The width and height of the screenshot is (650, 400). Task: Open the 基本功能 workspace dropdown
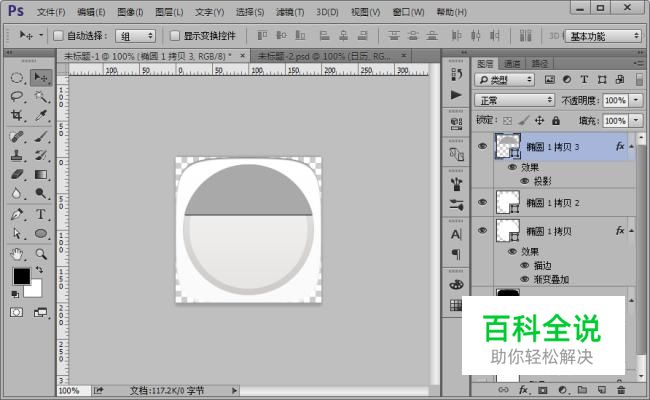[x=604, y=36]
